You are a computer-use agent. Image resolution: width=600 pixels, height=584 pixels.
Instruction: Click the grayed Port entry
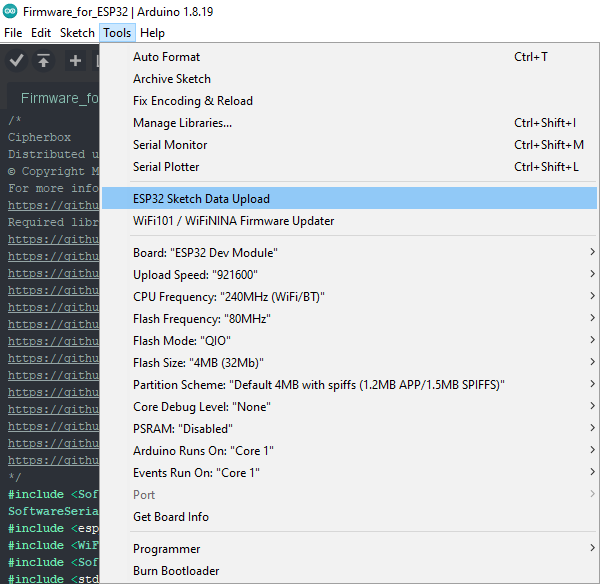(349, 495)
